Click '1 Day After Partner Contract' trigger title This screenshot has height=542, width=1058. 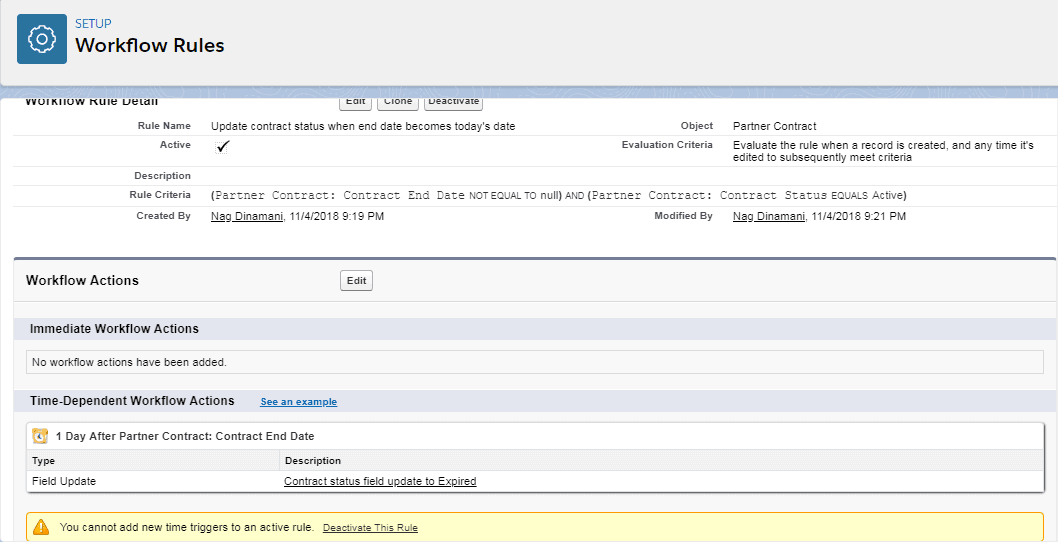point(185,436)
